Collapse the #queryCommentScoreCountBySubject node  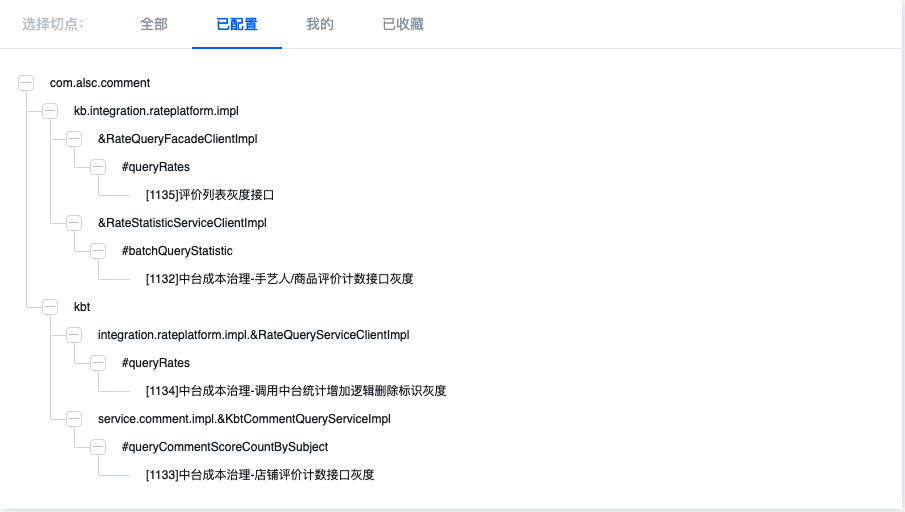click(x=98, y=447)
